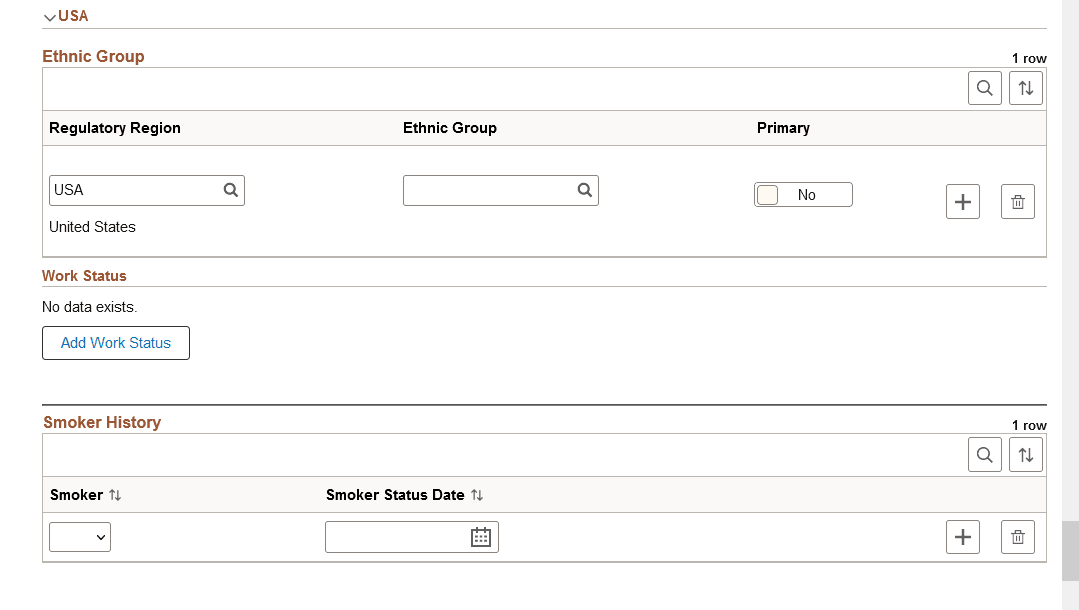Screen dimensions: 1079x610
Task: Delete the USA Ethnic Group row
Action: (x=1017, y=201)
